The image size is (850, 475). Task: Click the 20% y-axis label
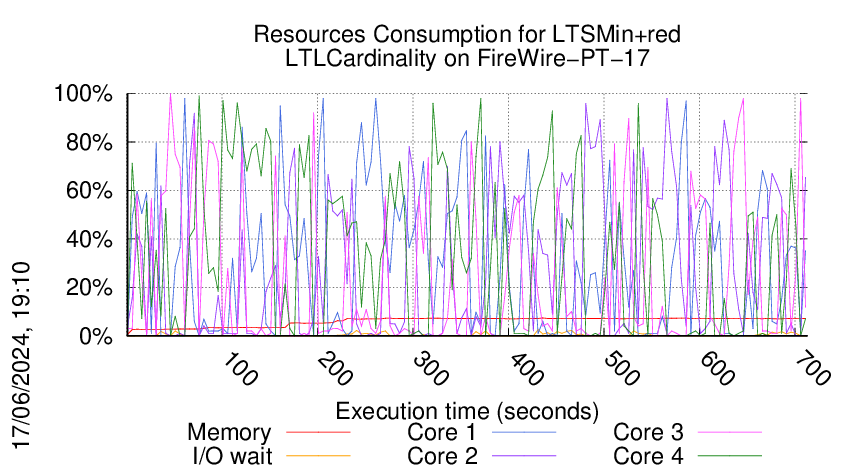tap(89, 287)
